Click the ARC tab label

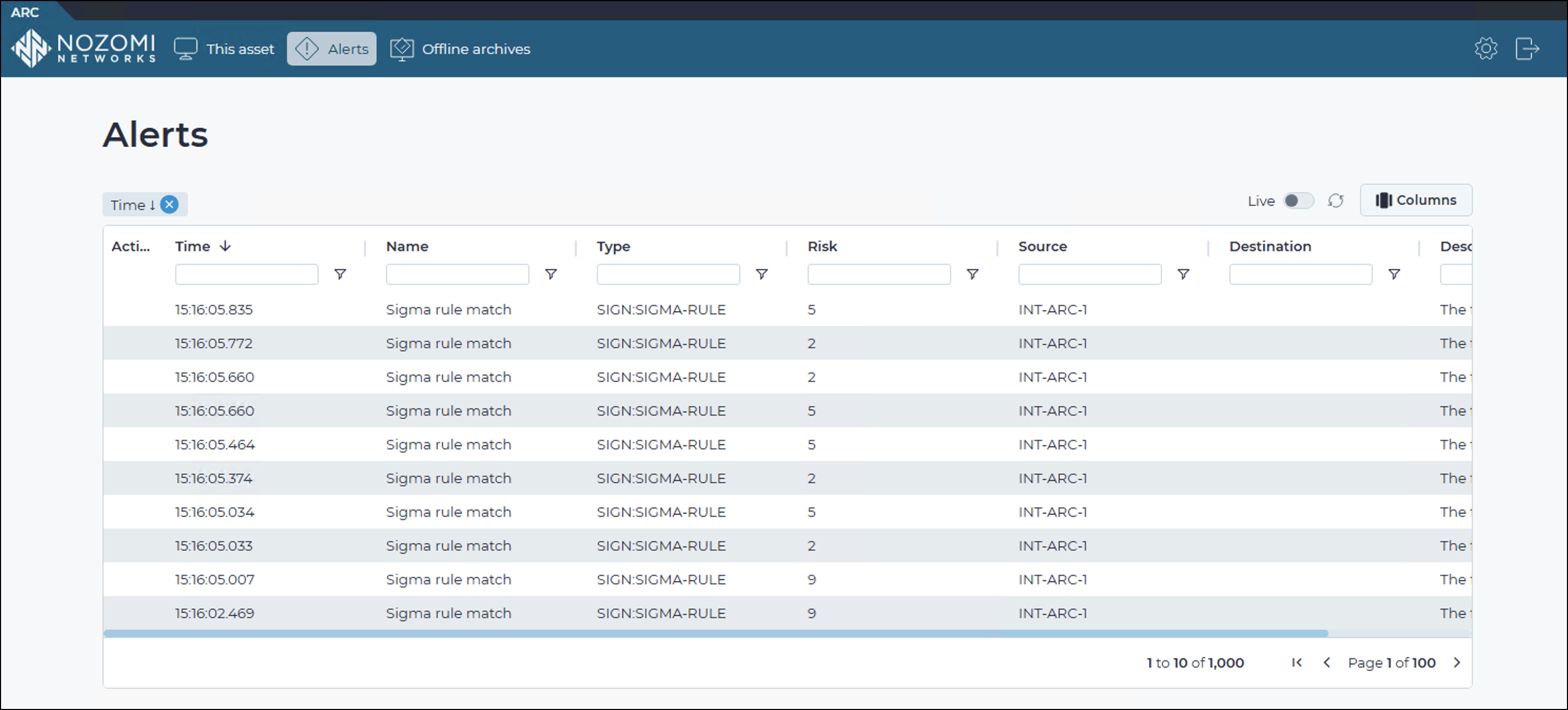pos(25,12)
